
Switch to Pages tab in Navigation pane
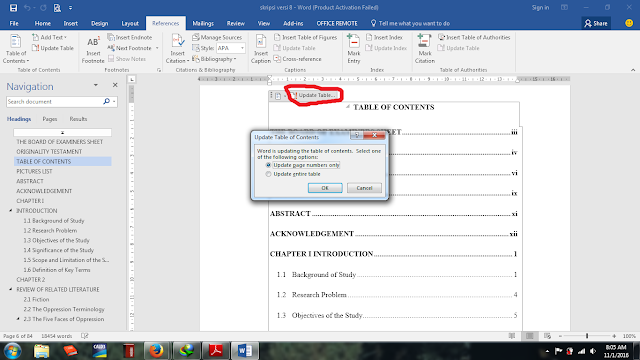tap(50, 119)
